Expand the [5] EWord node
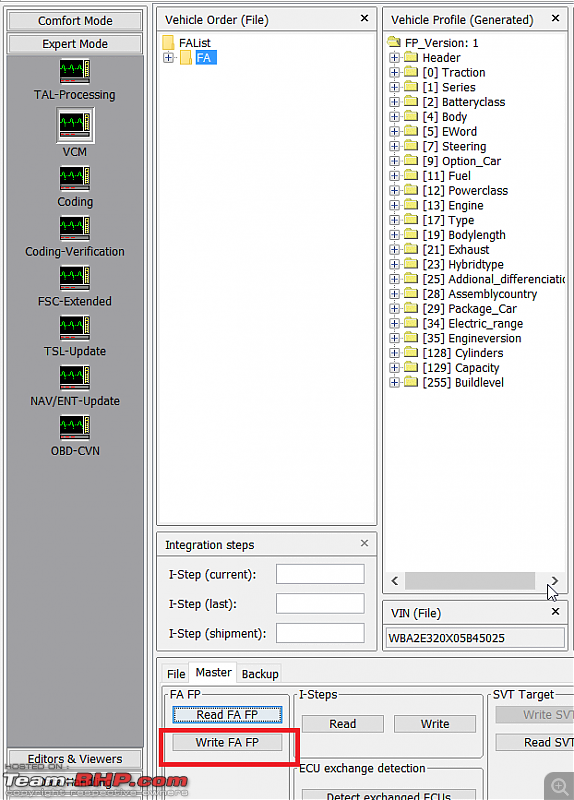The width and height of the screenshot is (574, 800). click(x=394, y=132)
